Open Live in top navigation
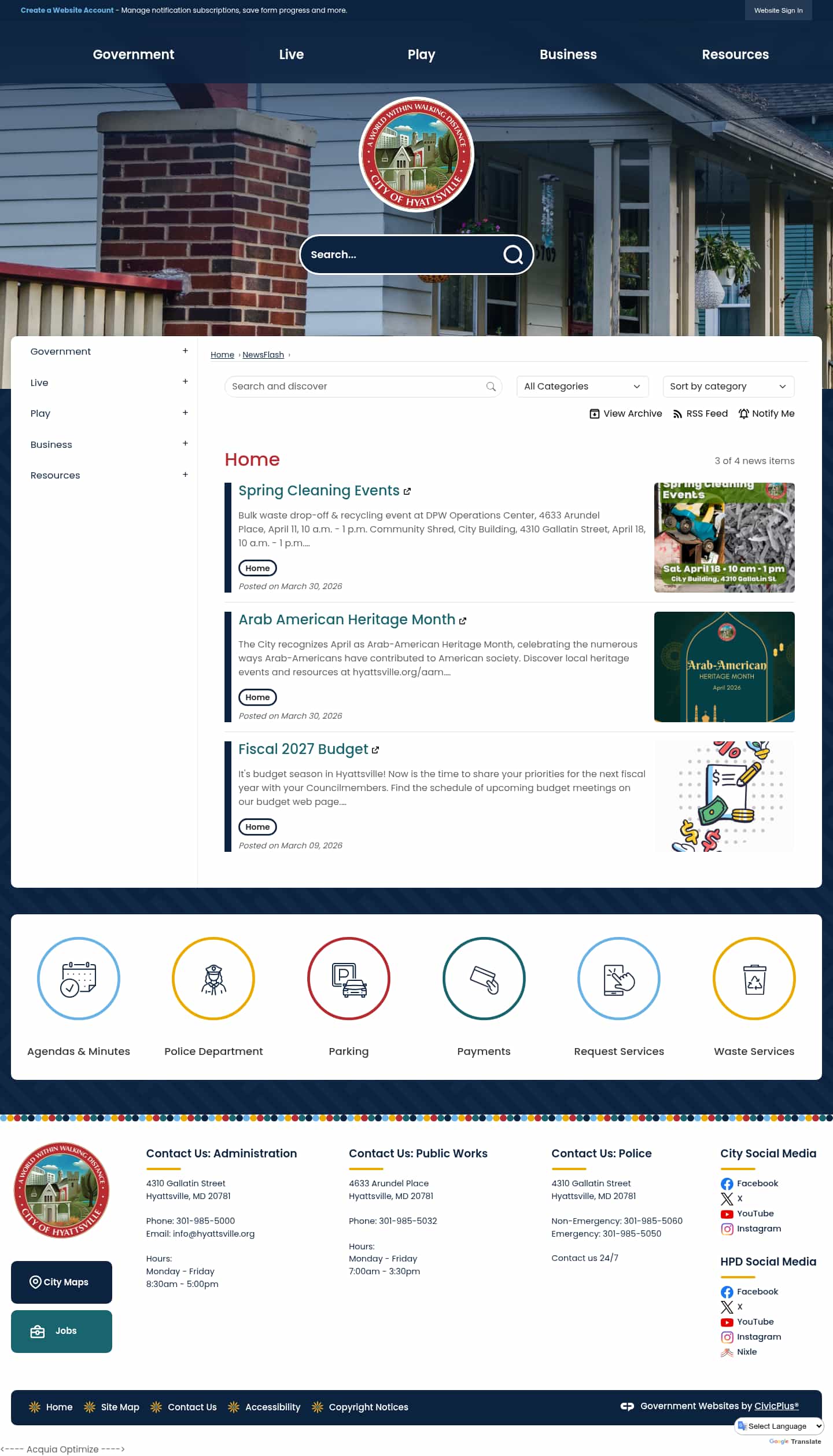 point(291,54)
